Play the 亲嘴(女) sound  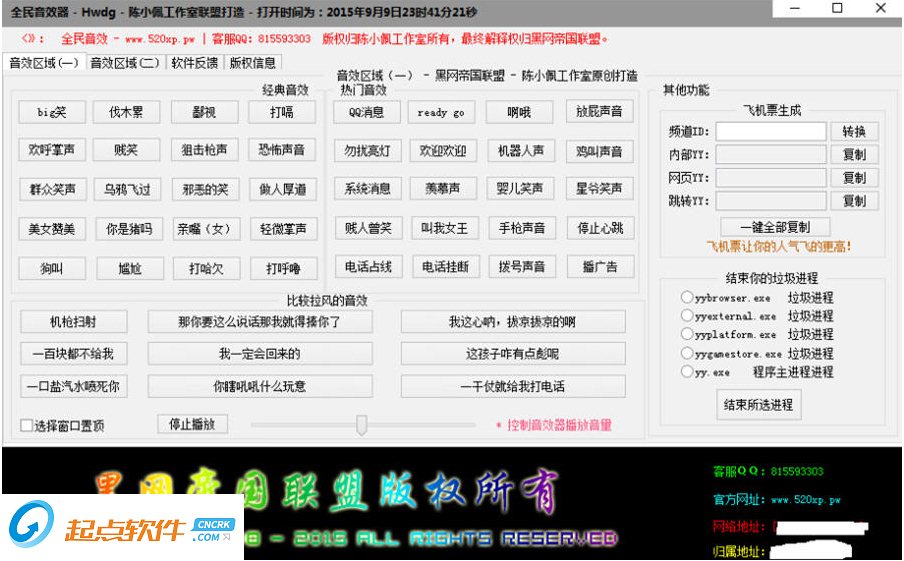click(x=206, y=229)
